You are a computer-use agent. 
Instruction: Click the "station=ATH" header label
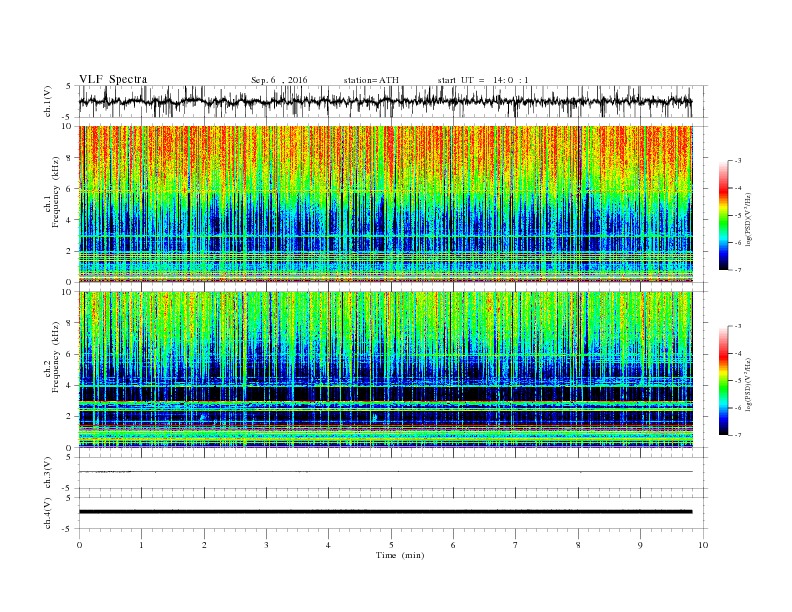click(371, 80)
